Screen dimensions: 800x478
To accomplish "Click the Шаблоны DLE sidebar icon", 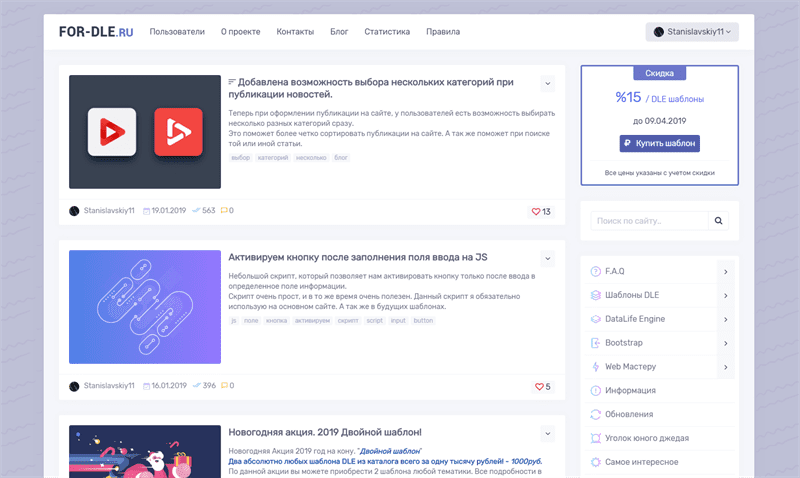I will coord(596,295).
